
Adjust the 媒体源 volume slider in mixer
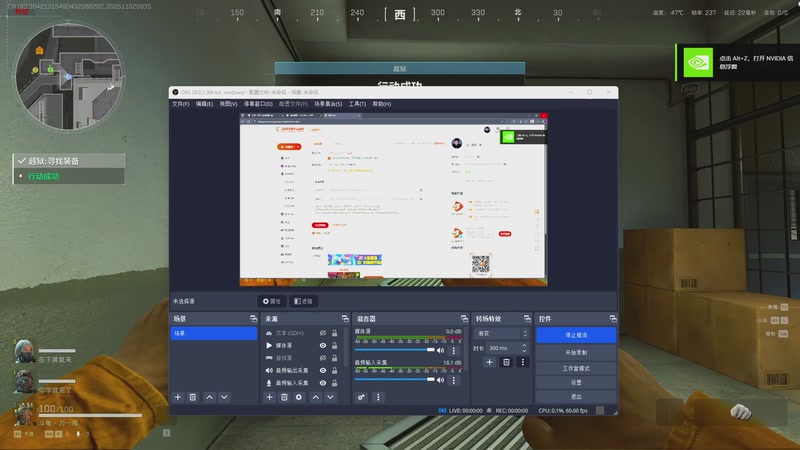pos(394,350)
